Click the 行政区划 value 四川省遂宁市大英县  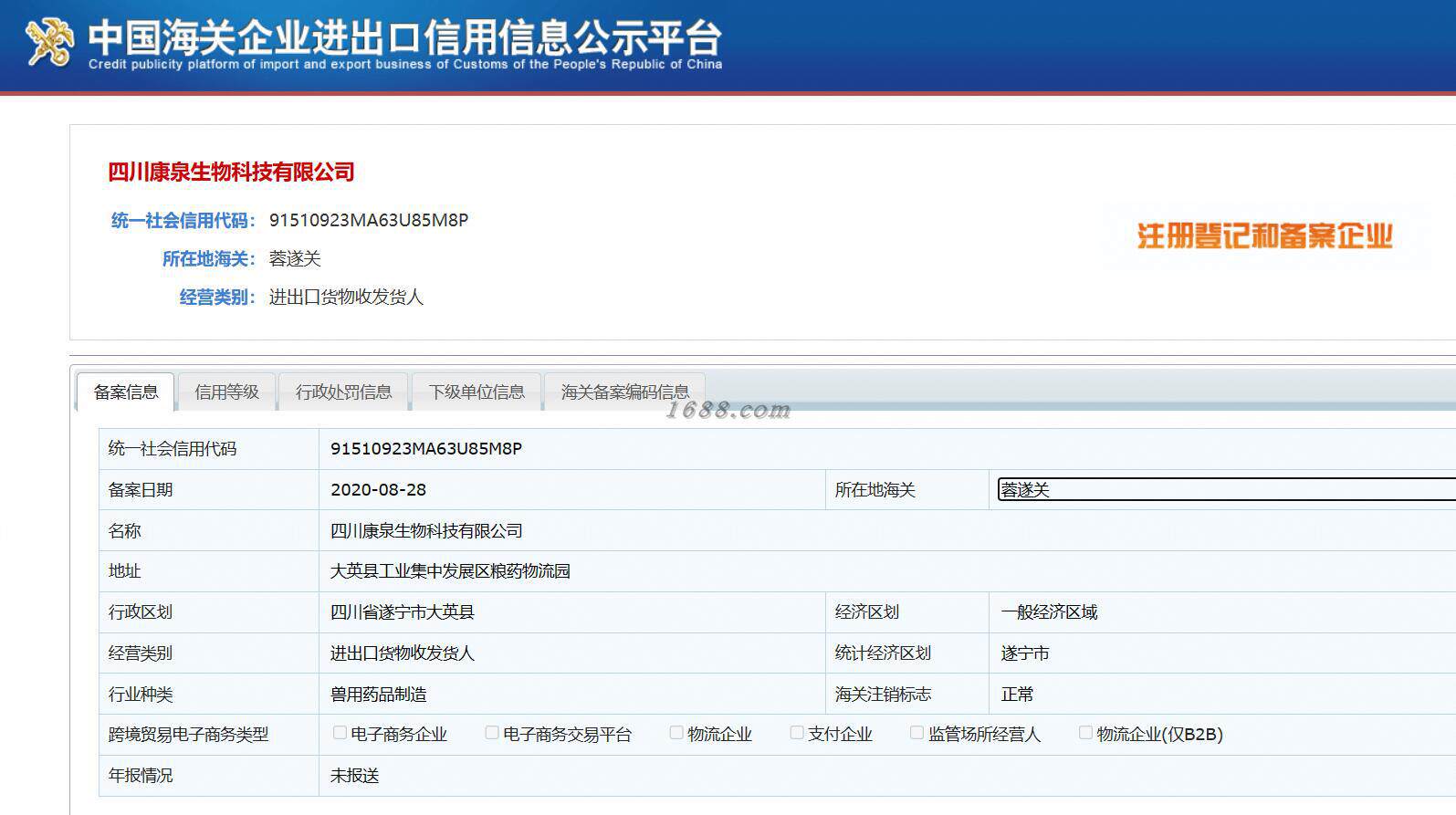pyautogui.click(x=403, y=612)
